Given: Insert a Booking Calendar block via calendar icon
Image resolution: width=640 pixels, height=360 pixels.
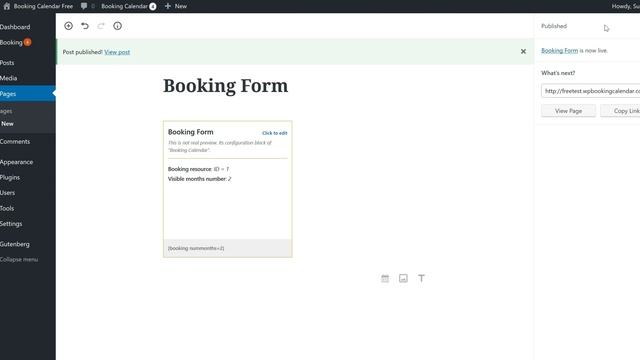Looking at the screenshot, I should click(385, 278).
